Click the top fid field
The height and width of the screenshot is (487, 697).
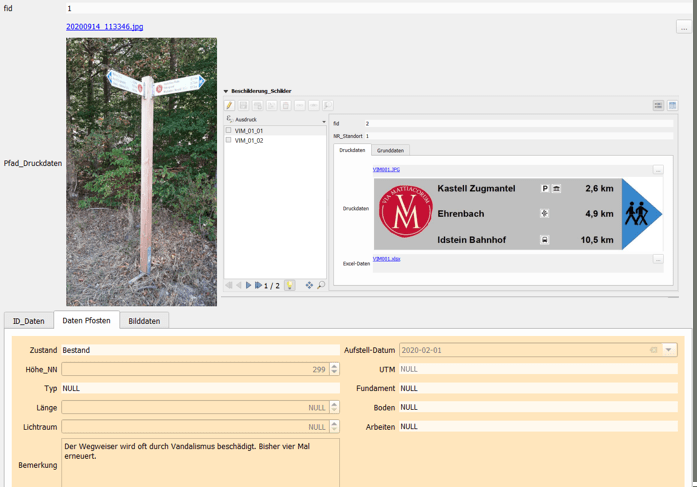point(378,8)
